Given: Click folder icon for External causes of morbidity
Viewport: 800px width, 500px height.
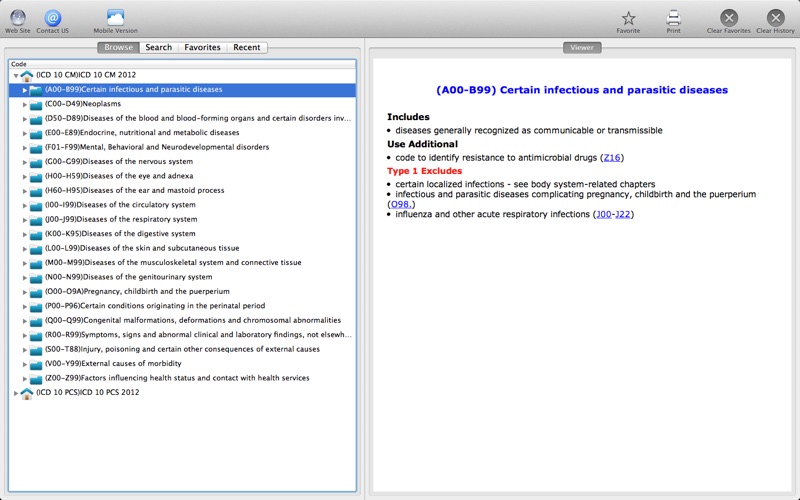Looking at the screenshot, I should click(x=36, y=364).
